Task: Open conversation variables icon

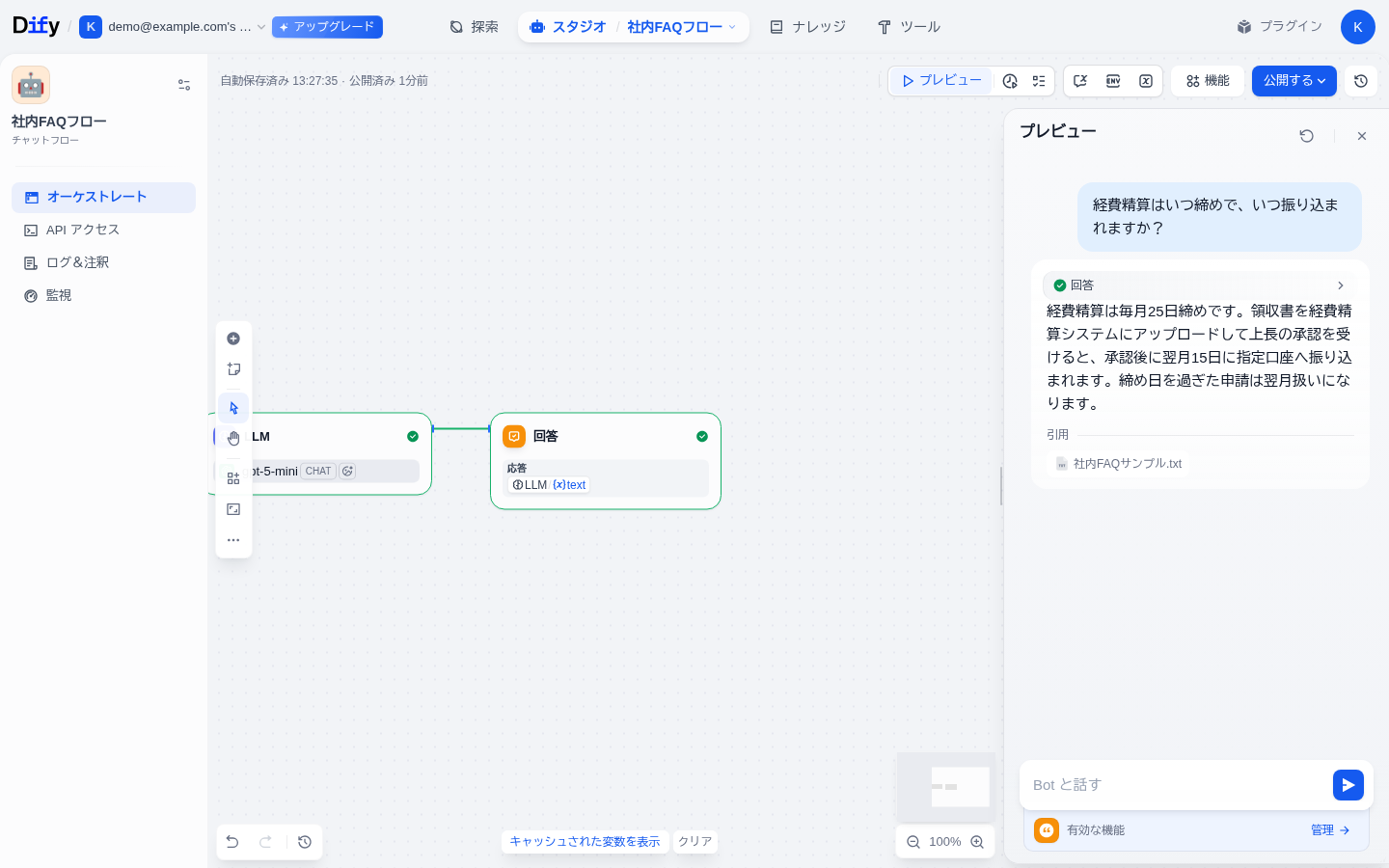Action: click(1080, 81)
